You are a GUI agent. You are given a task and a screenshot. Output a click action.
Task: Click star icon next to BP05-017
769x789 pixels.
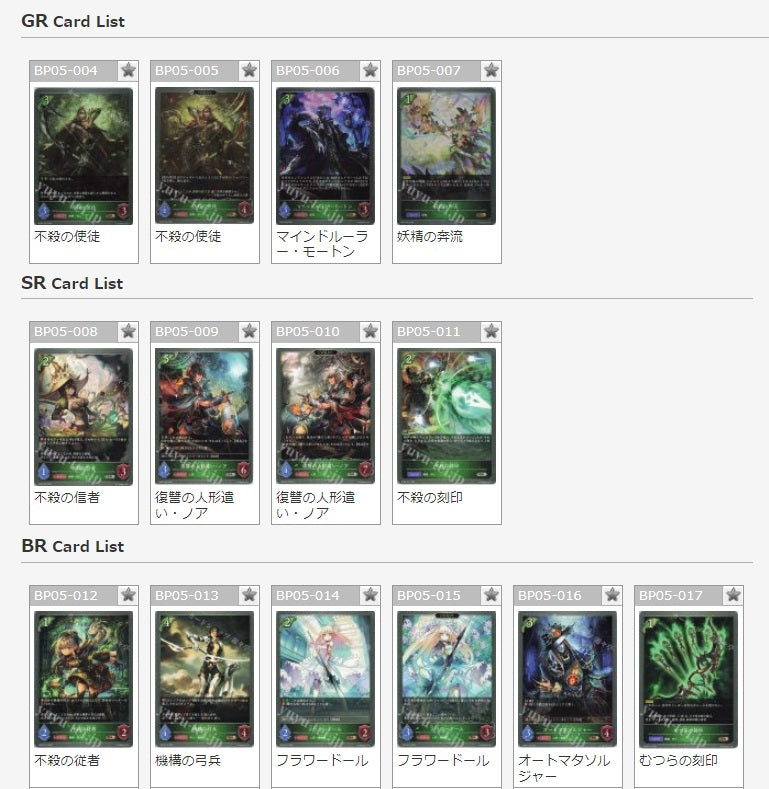[x=733, y=595]
